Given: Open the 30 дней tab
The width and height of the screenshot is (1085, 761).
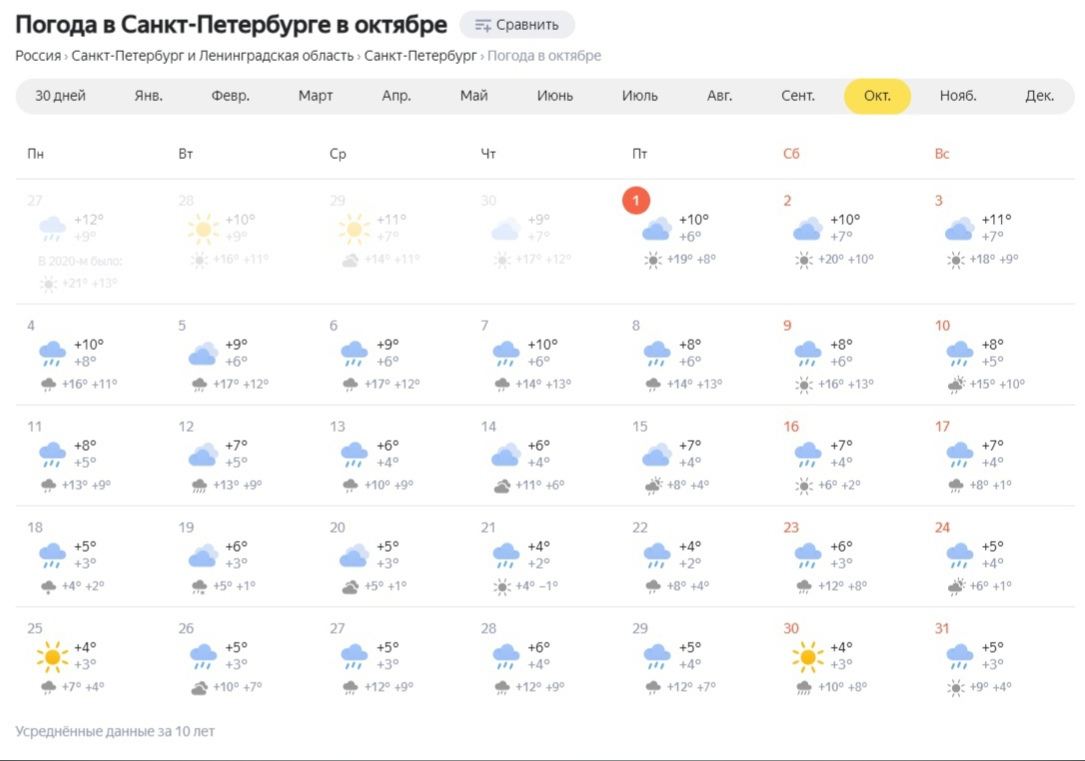Looking at the screenshot, I should (x=59, y=96).
